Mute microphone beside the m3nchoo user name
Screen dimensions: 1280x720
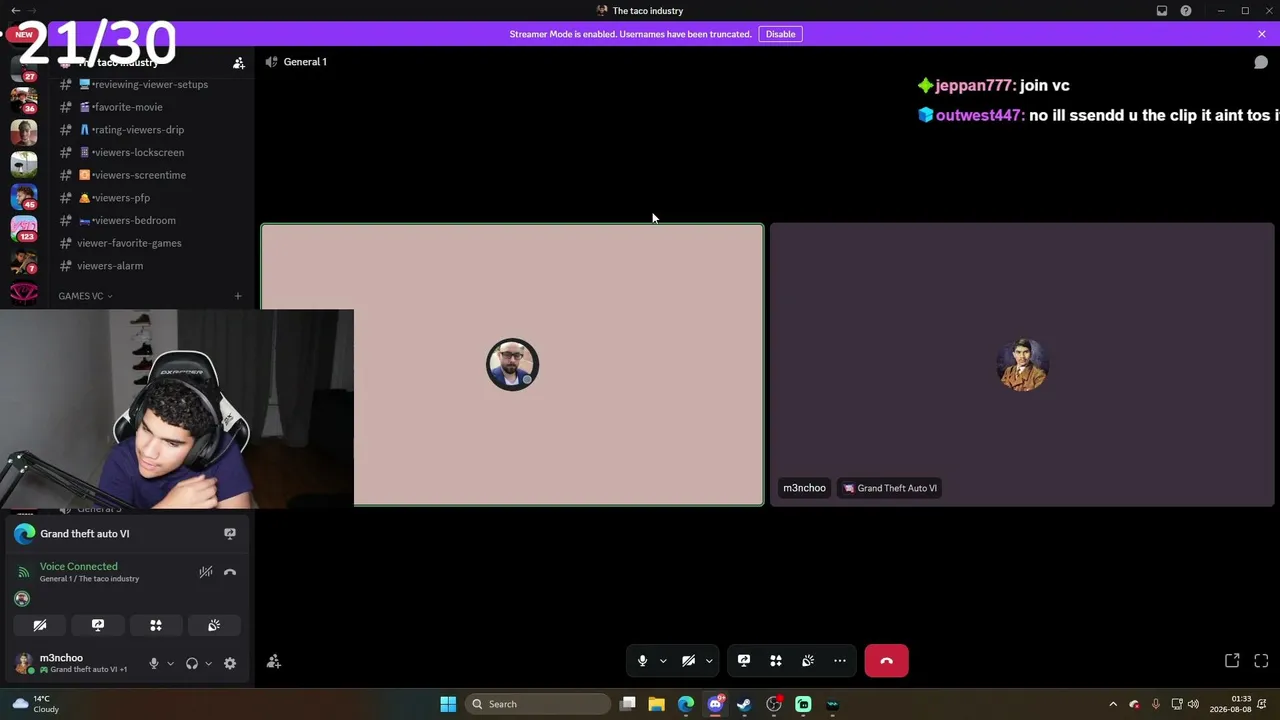pyautogui.click(x=154, y=663)
